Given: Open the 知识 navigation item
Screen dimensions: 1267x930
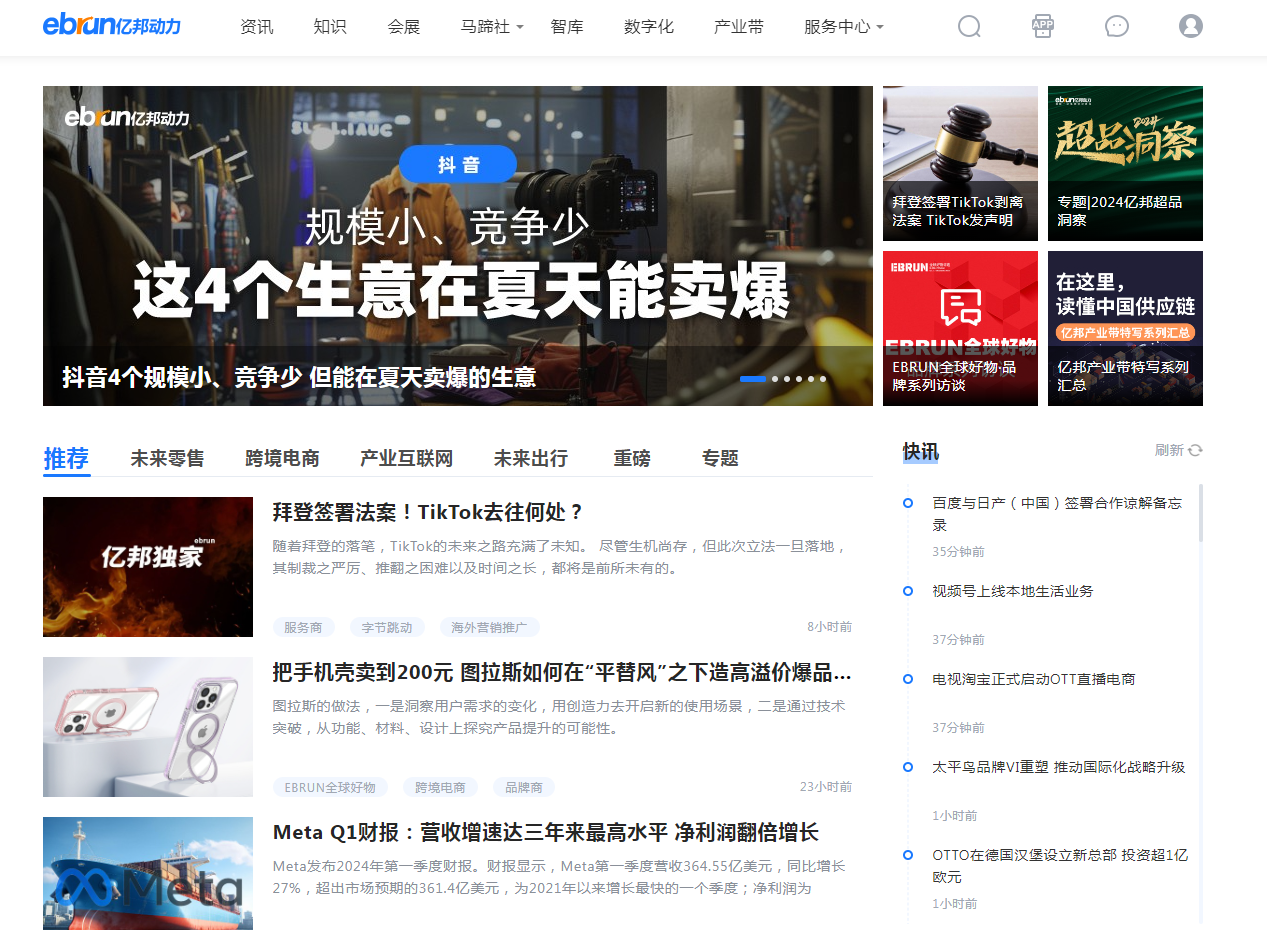Looking at the screenshot, I should (x=330, y=27).
